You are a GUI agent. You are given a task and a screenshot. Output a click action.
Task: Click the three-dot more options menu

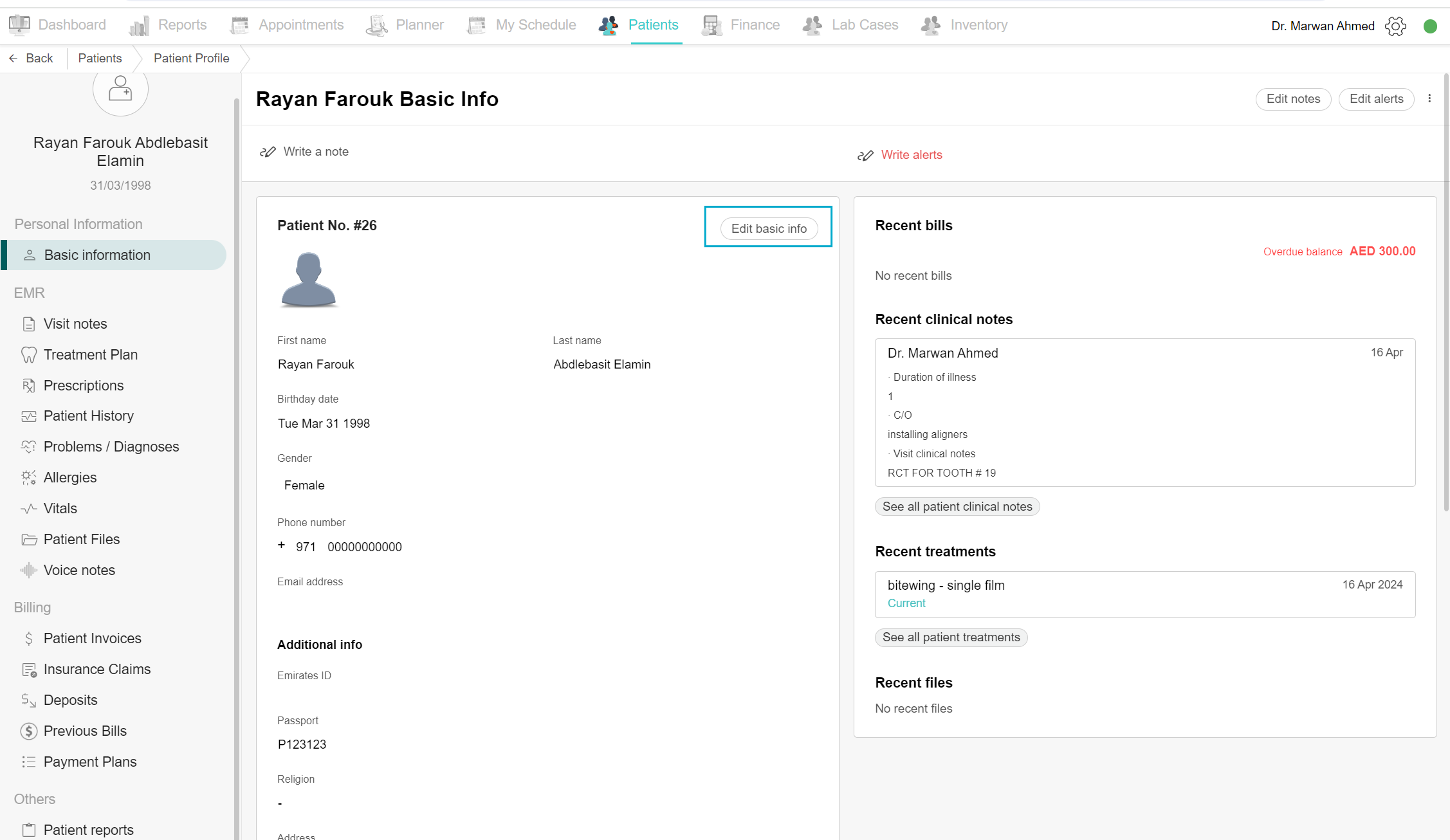pos(1429,98)
